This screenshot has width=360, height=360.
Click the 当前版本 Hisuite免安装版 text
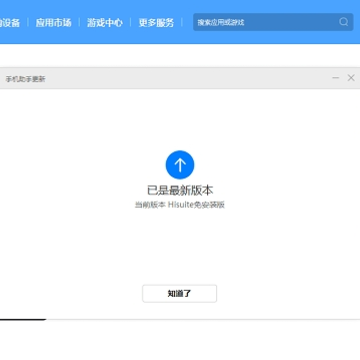pyautogui.click(x=180, y=205)
